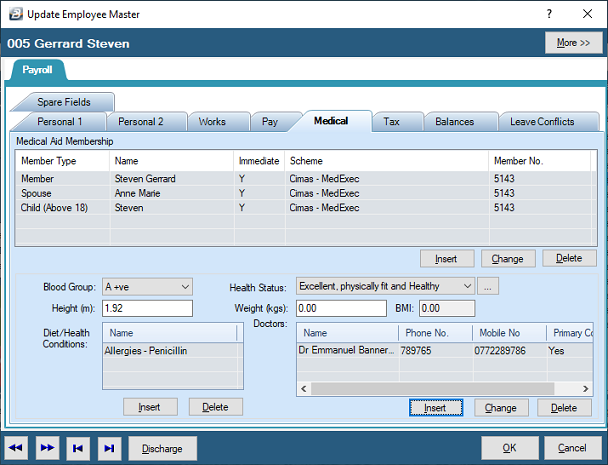Click the application icon in title bar

pos(16,14)
